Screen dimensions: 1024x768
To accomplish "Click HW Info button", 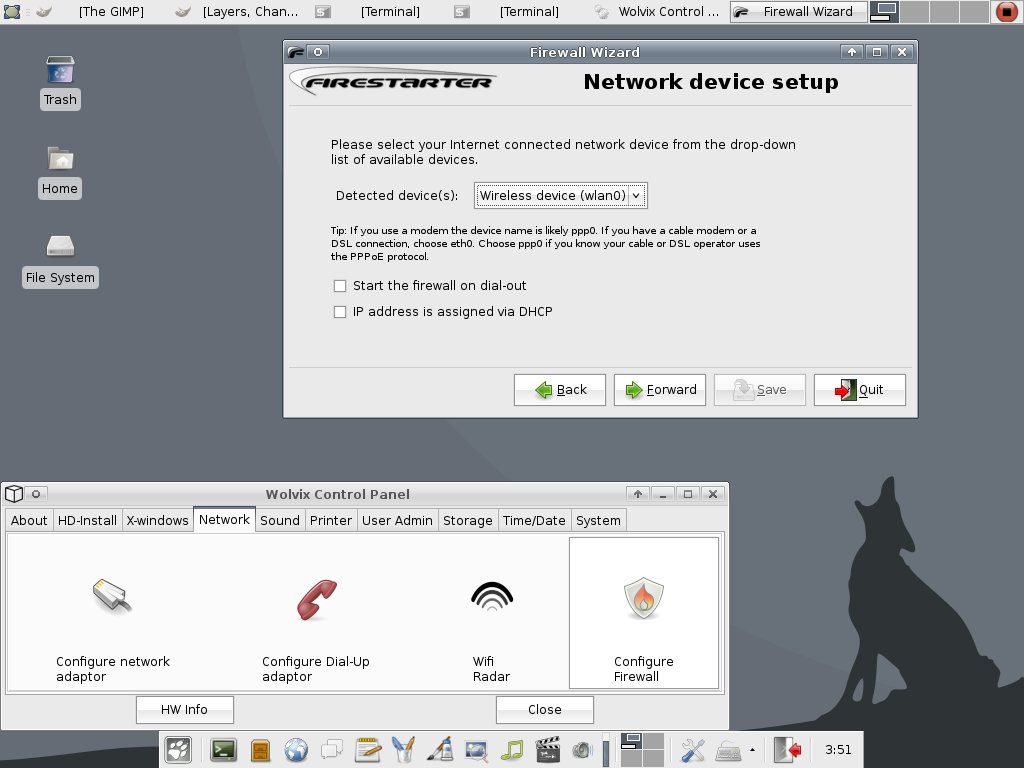I will (x=185, y=710).
